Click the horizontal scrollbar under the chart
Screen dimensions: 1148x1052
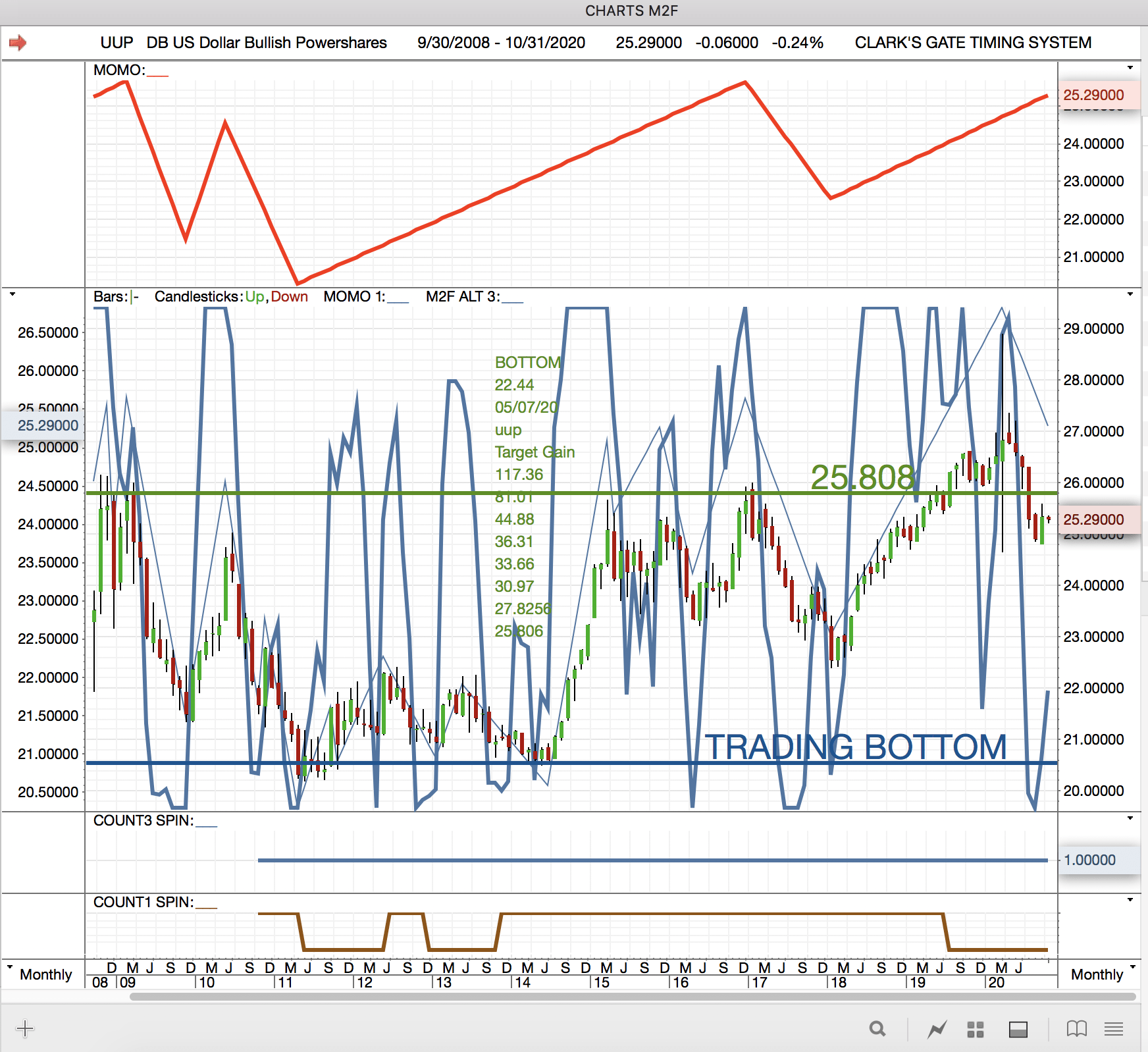[x=633, y=997]
